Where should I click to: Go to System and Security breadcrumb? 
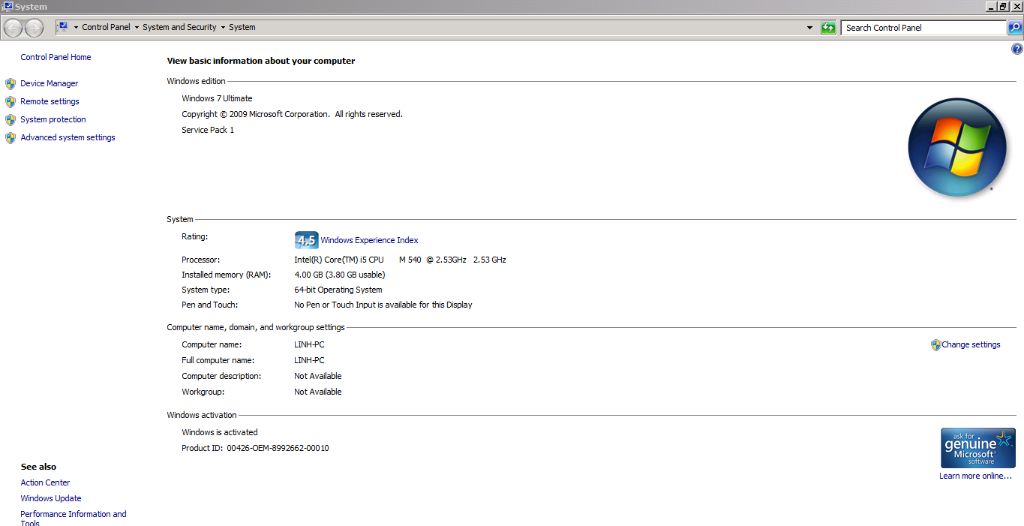click(x=179, y=27)
